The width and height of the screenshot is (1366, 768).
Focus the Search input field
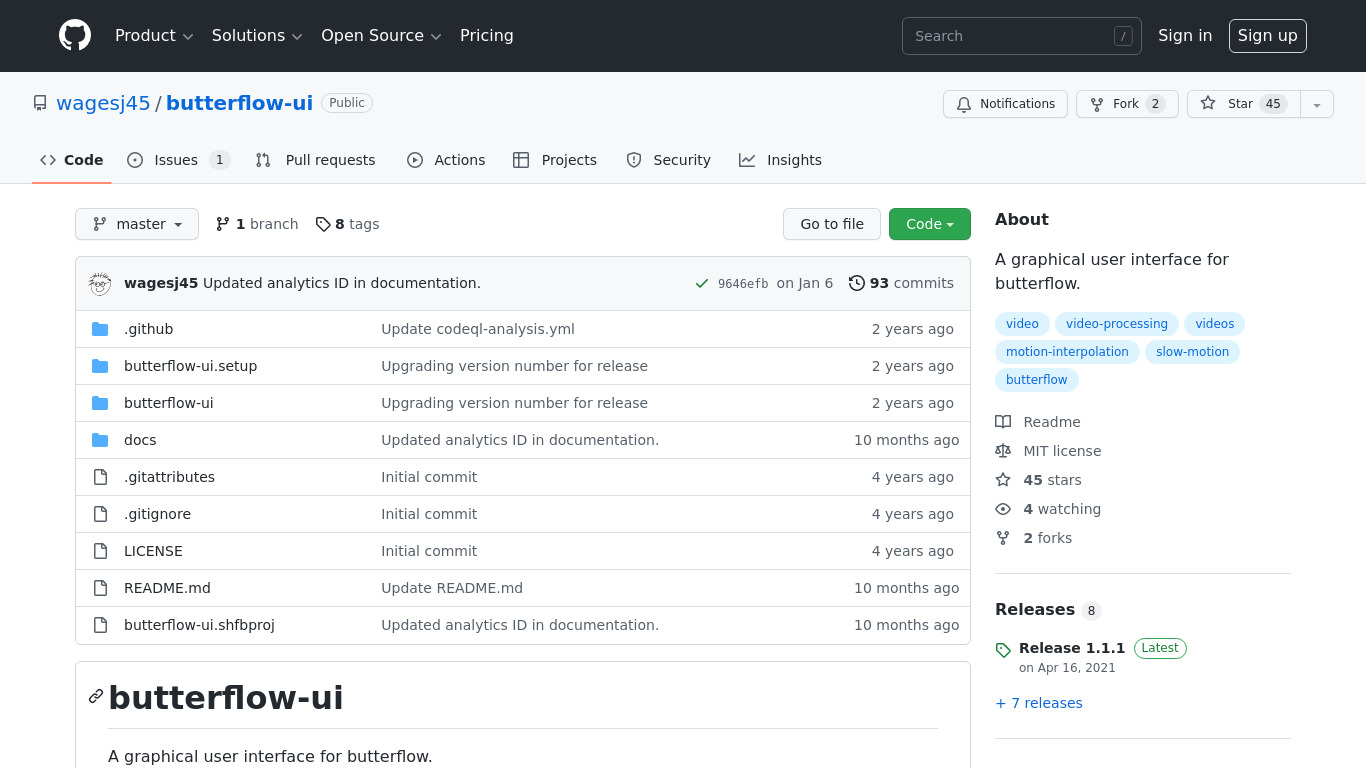[x=1021, y=36]
